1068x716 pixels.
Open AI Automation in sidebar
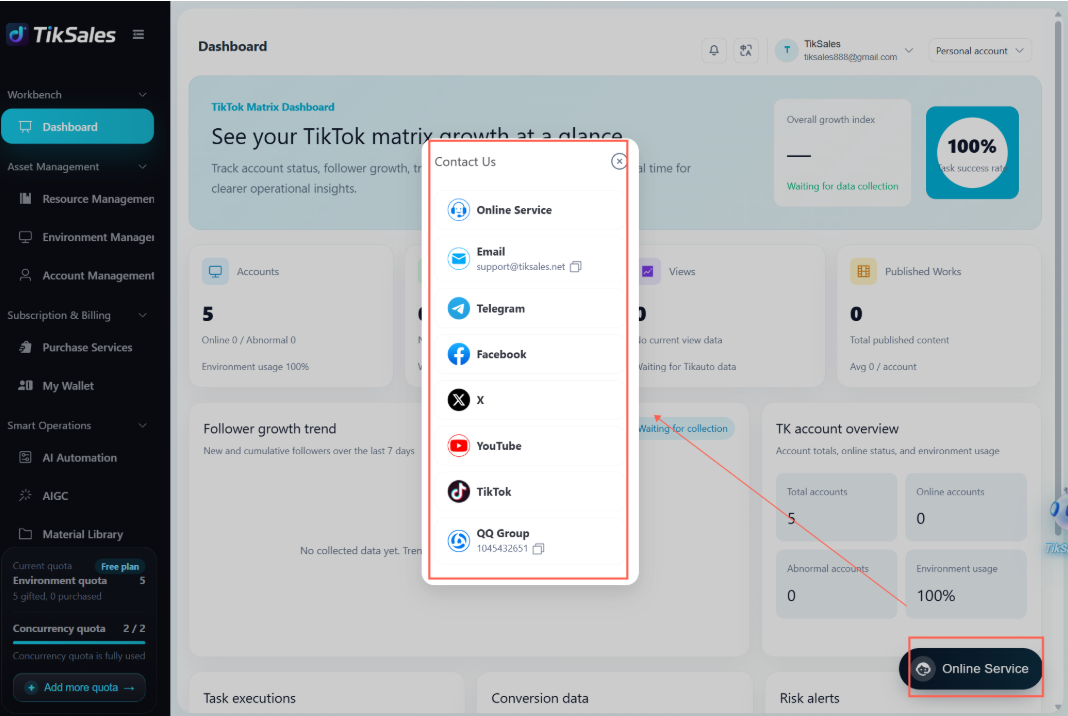[x=78, y=458]
